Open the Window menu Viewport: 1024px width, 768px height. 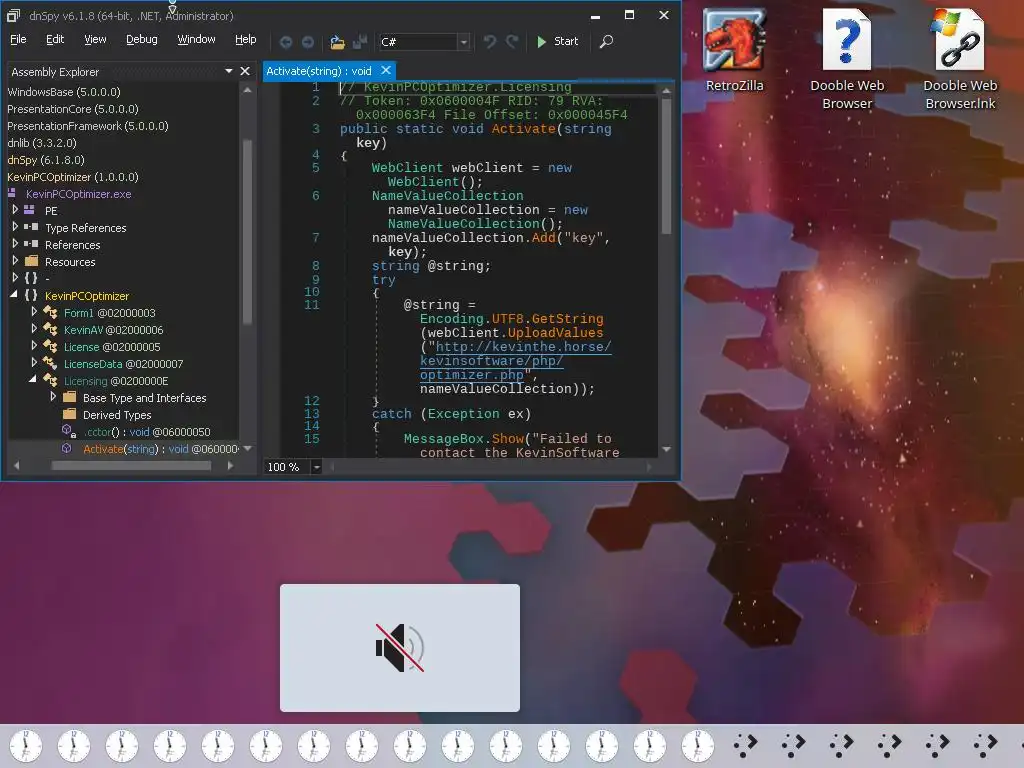[x=196, y=39]
